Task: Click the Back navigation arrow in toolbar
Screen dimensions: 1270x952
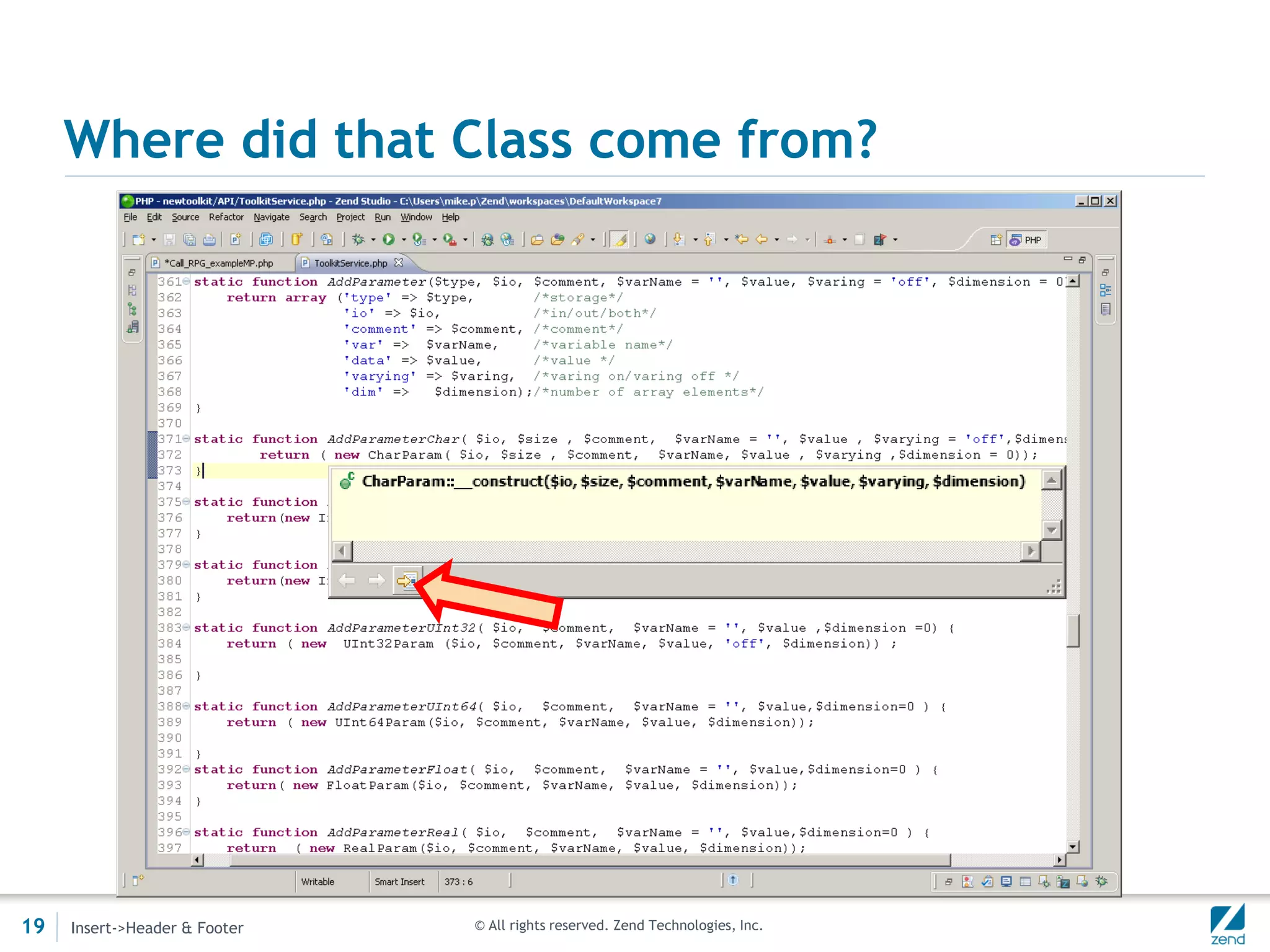Action: [x=762, y=240]
